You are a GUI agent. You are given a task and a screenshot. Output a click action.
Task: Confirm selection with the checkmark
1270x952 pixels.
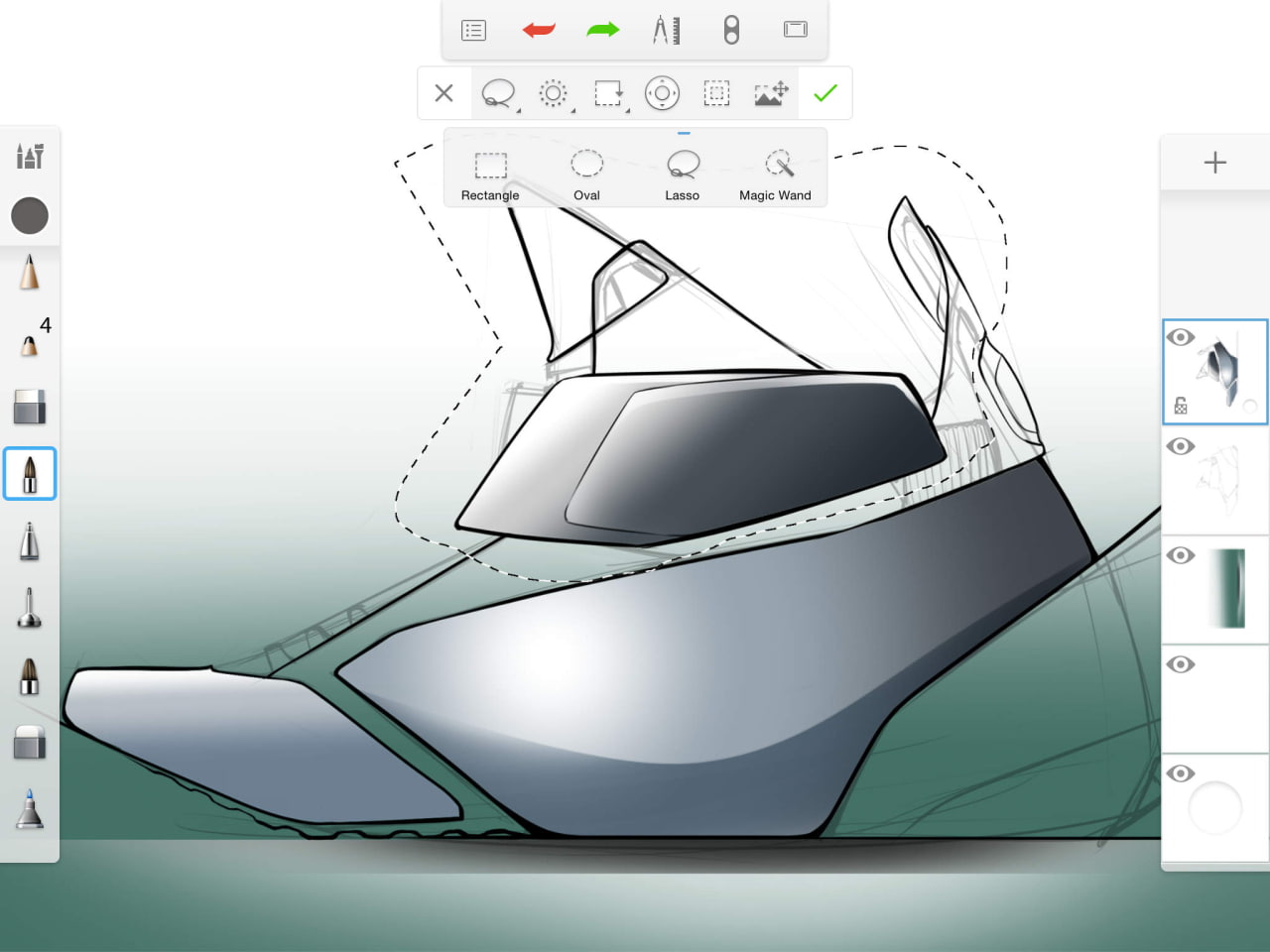click(825, 92)
